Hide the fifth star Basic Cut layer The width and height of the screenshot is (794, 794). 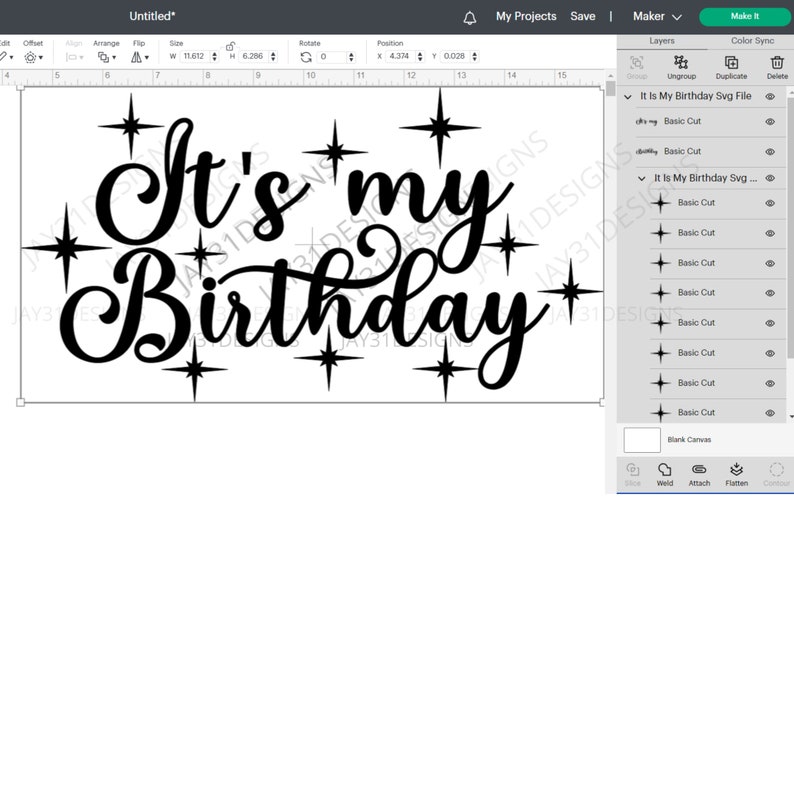(770, 323)
